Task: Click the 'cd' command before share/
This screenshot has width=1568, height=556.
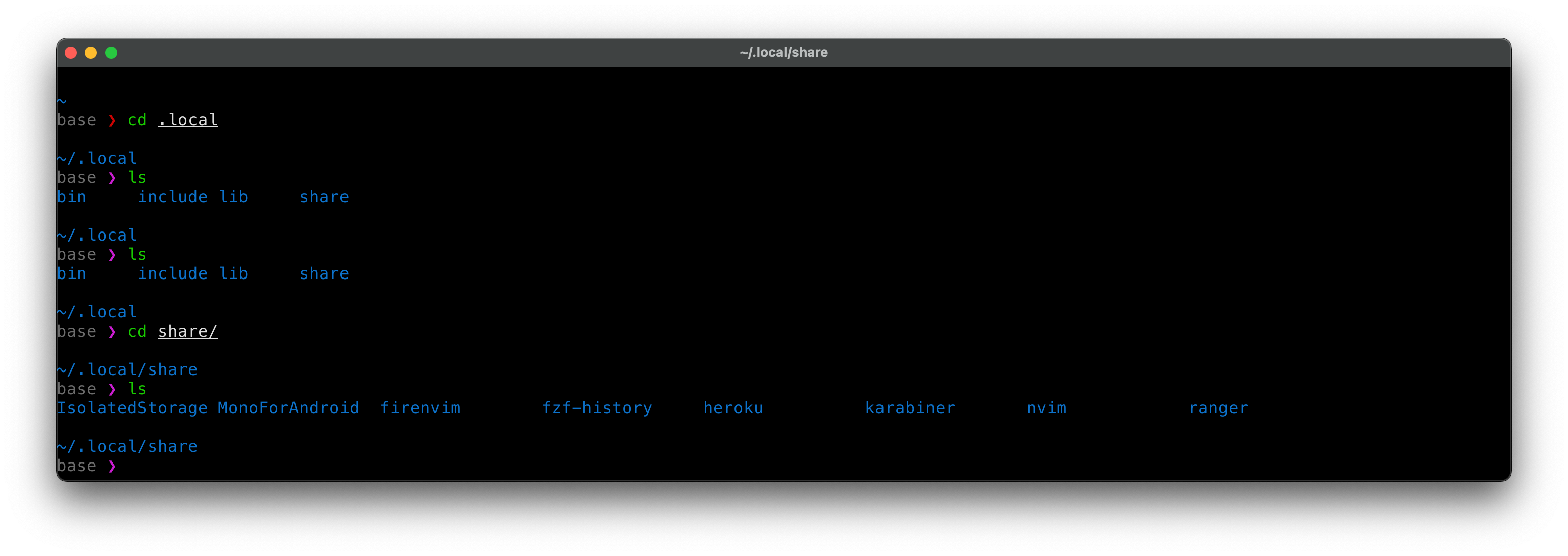Action: 137,331
